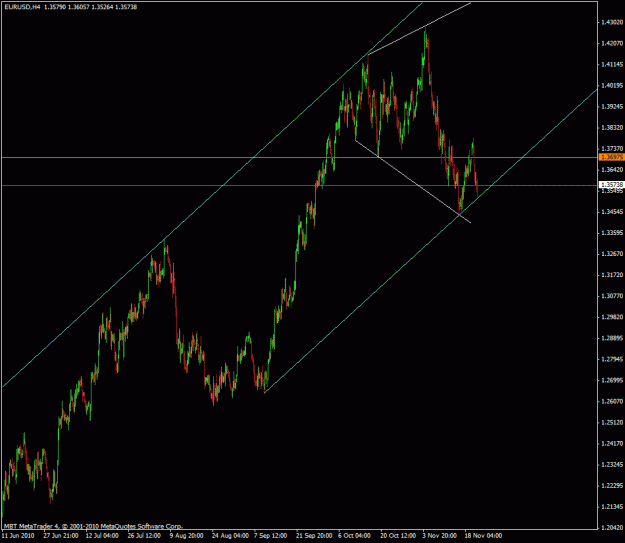Image resolution: width=625 pixels, height=543 pixels.
Task: Click the 1.28895 price axis label
Action: click(x=612, y=338)
